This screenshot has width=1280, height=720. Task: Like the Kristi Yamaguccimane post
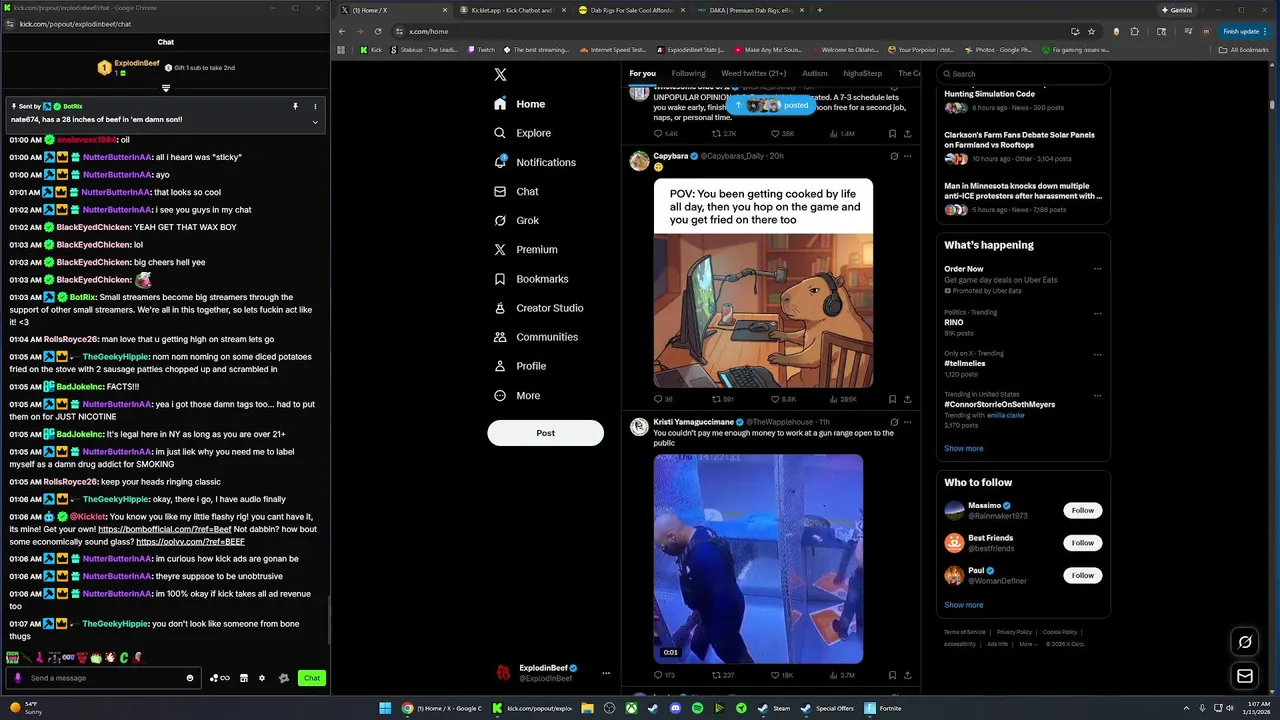[782, 675]
